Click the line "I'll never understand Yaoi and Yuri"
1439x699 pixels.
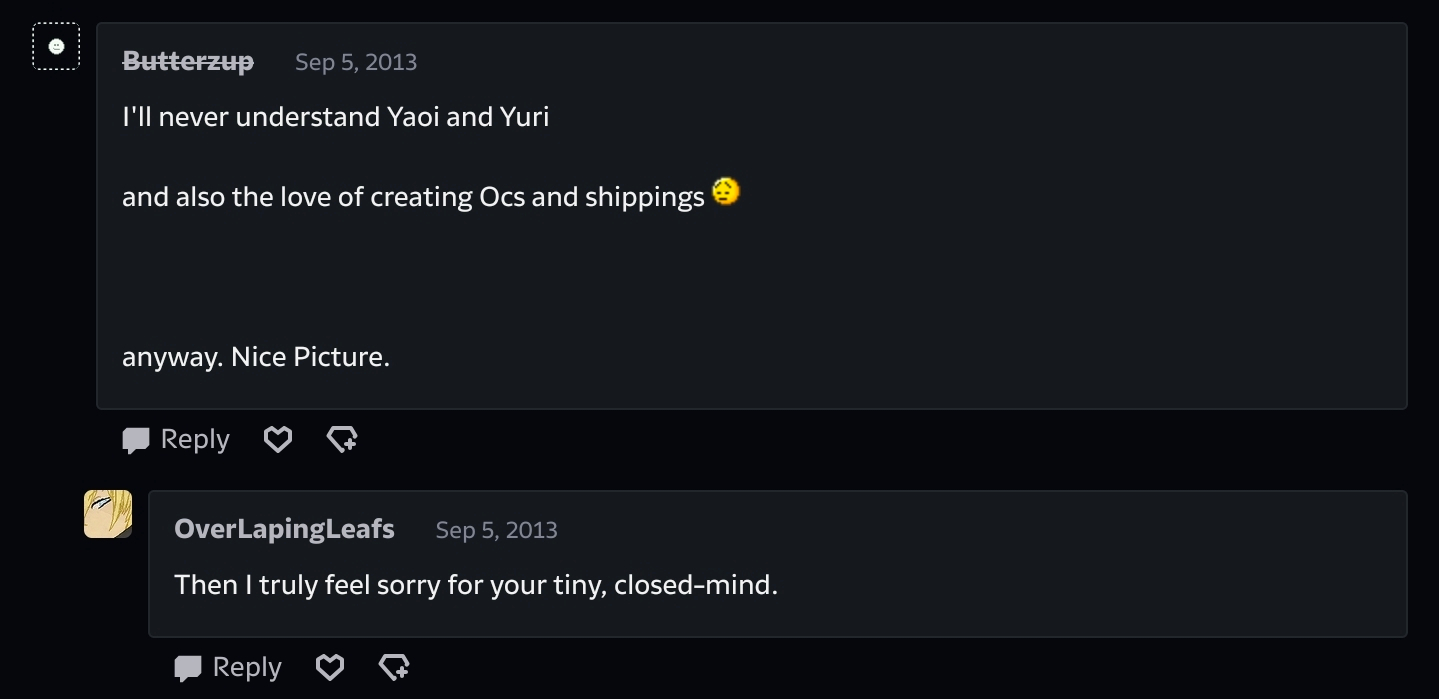point(335,117)
